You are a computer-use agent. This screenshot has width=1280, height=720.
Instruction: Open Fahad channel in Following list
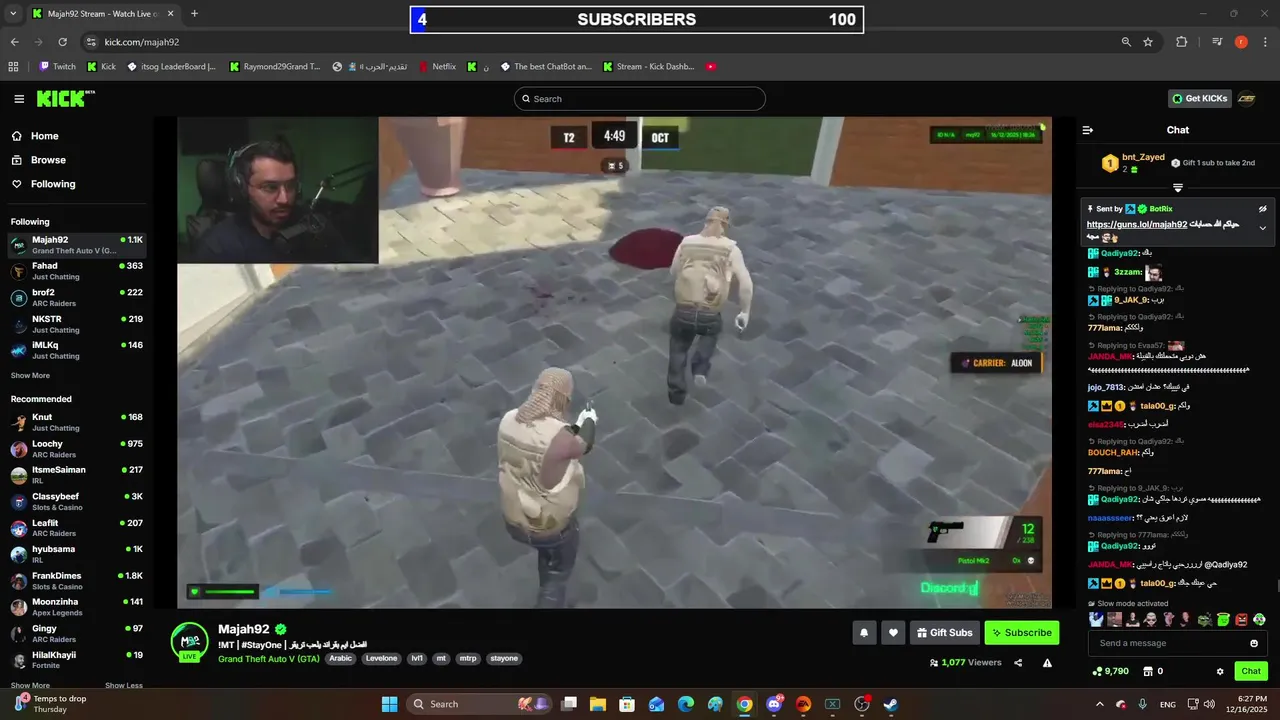76,271
